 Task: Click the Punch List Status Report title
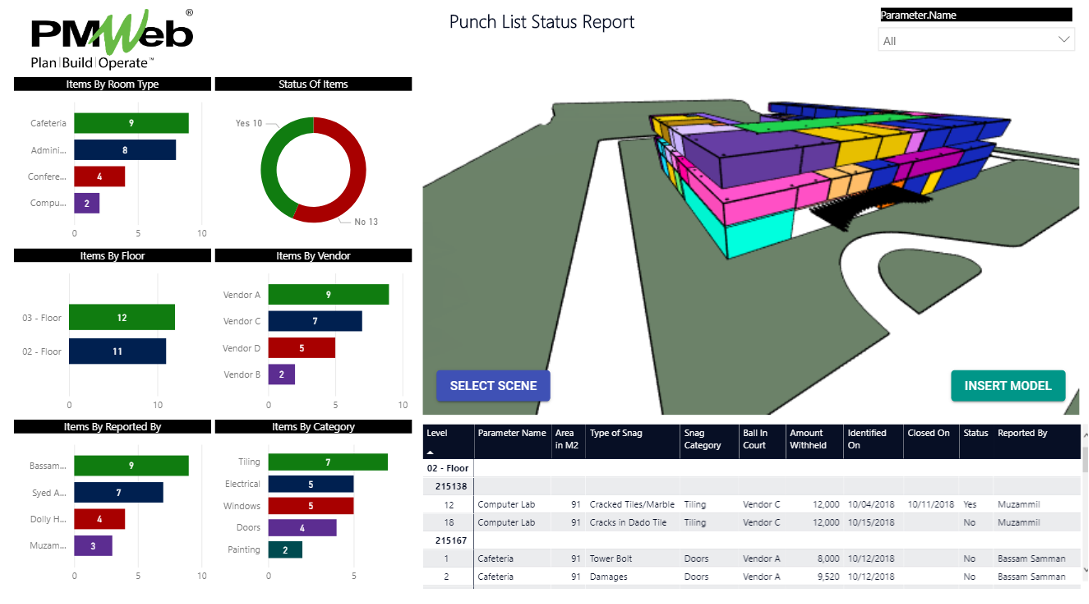pos(541,22)
